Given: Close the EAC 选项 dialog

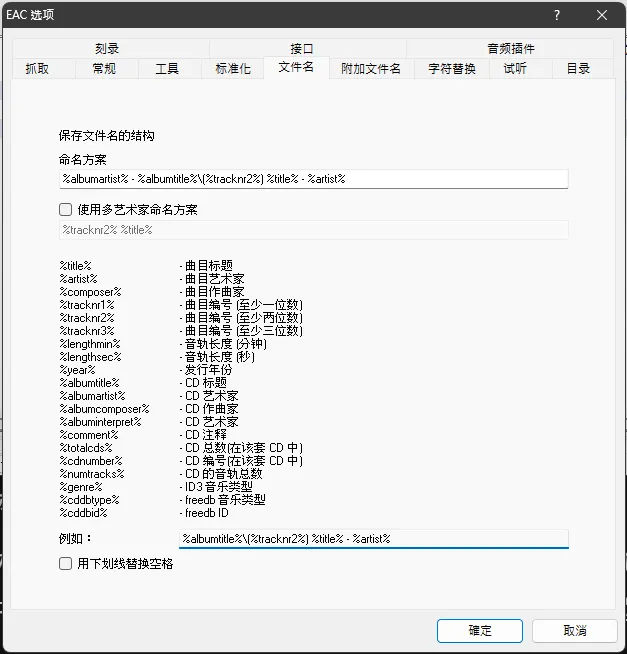Looking at the screenshot, I should pyautogui.click(x=602, y=15).
